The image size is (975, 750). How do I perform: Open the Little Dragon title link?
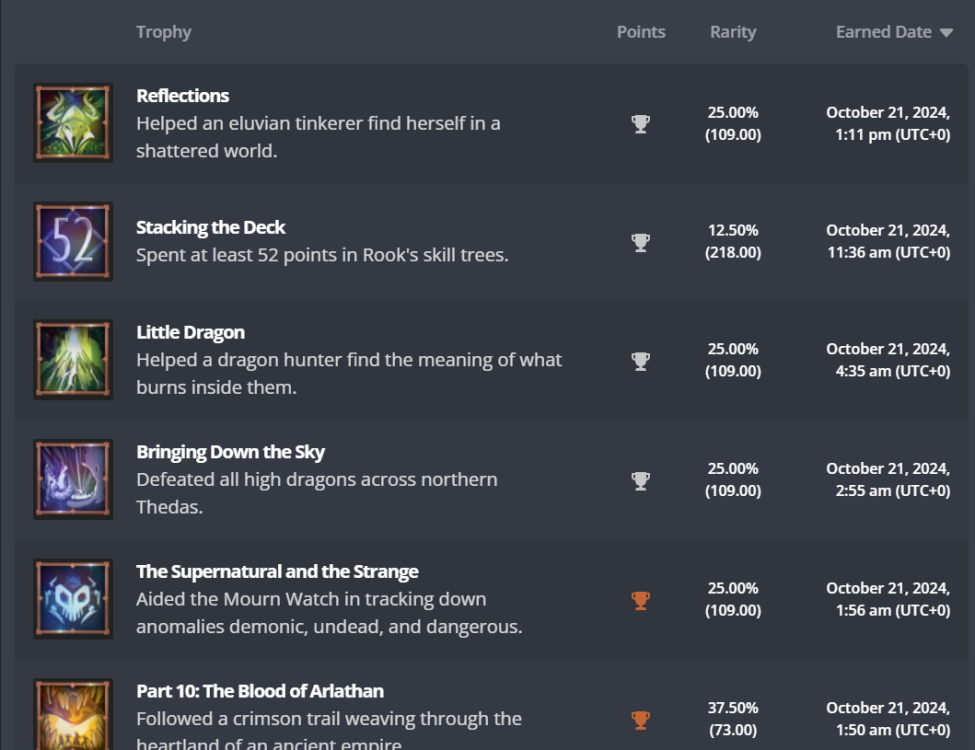coord(190,332)
